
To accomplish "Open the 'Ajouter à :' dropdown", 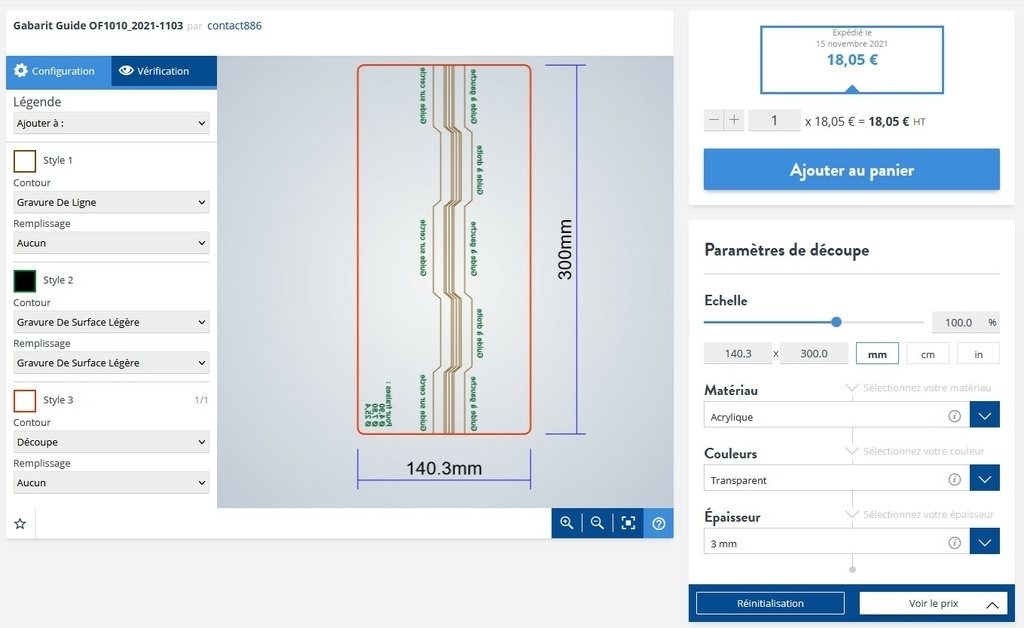I will coord(111,123).
